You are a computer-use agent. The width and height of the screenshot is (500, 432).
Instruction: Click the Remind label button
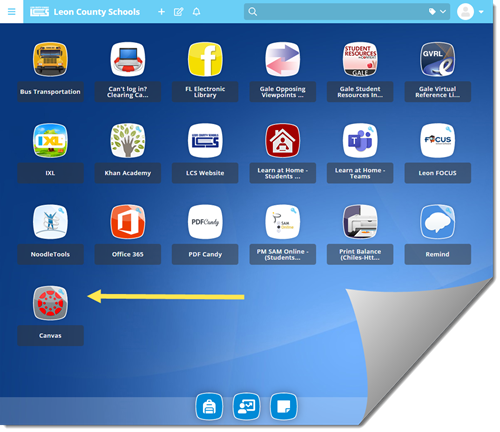[438, 254]
